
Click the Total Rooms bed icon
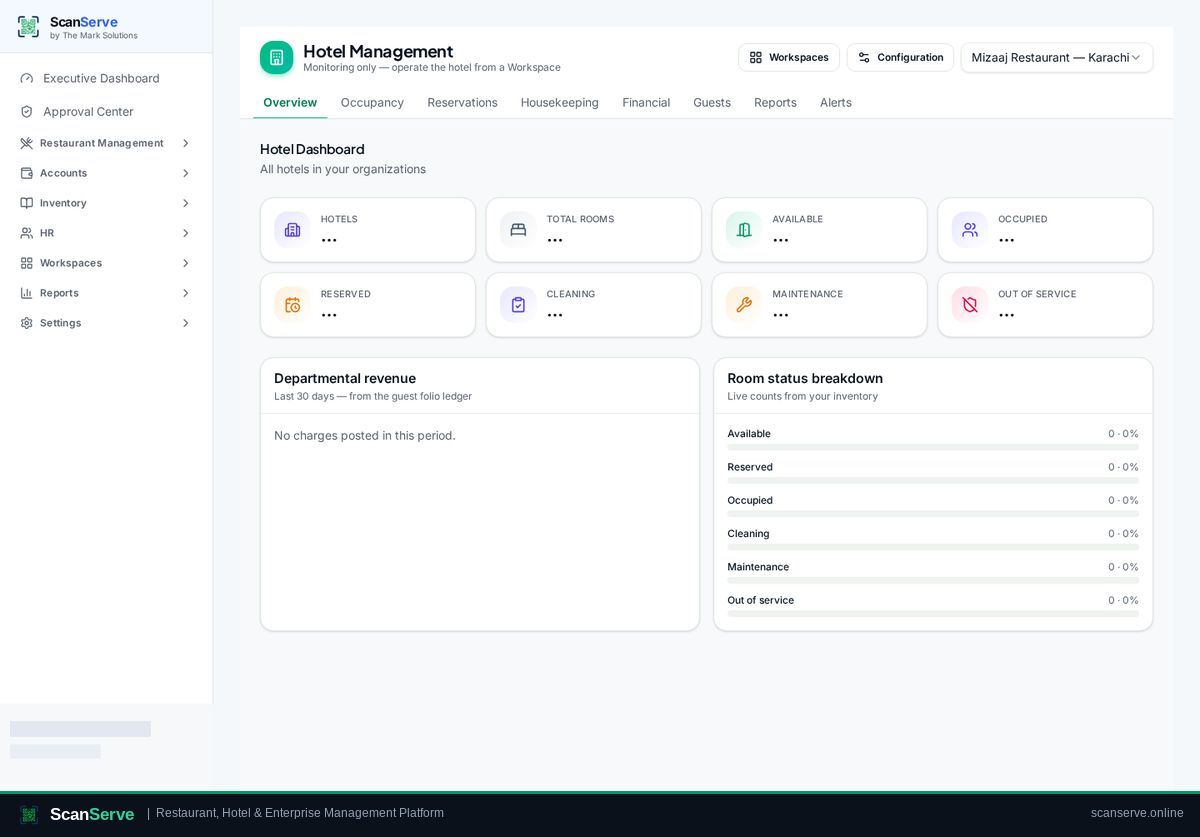coord(518,229)
